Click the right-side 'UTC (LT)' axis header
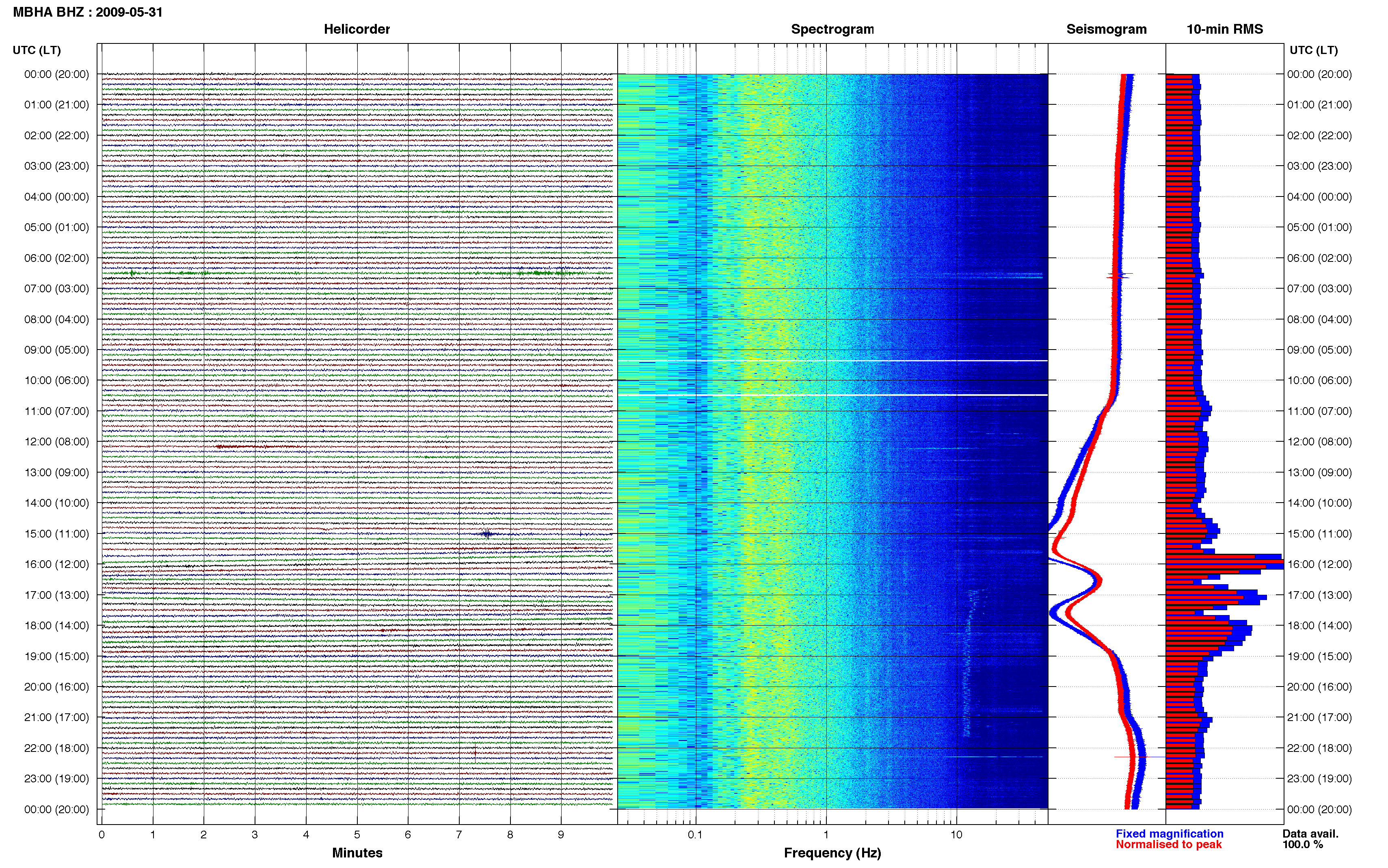The width and height of the screenshot is (1388, 868). [x=1313, y=50]
